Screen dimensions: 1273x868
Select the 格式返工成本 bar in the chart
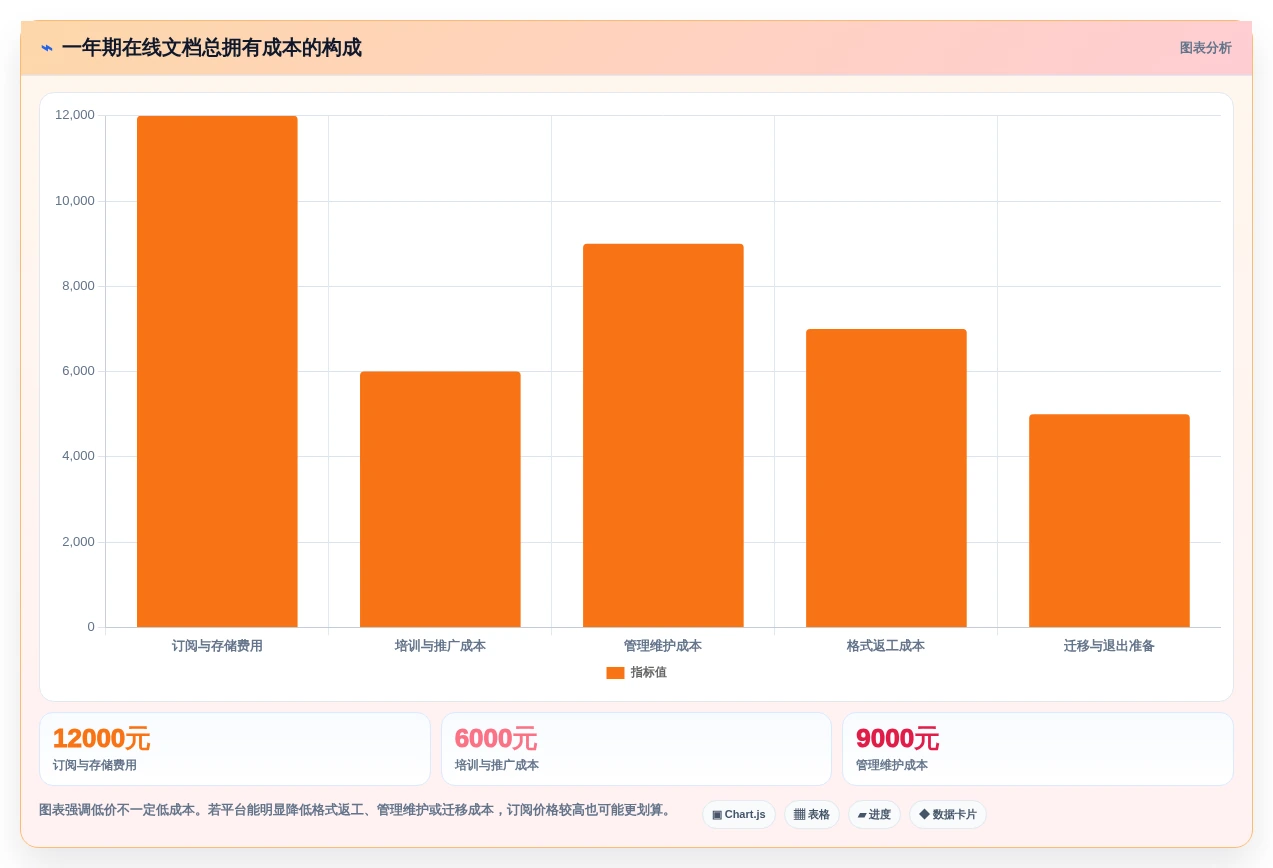[886, 478]
